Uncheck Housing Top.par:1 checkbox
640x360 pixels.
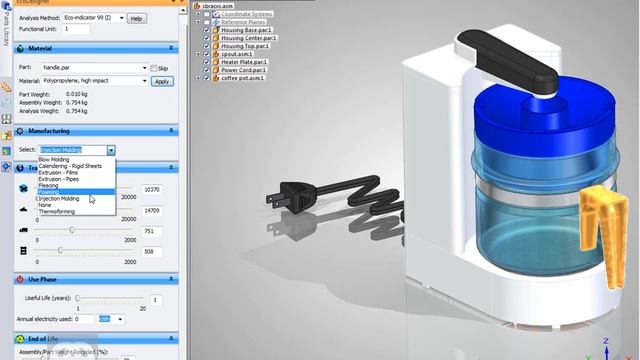pyautogui.click(x=207, y=46)
